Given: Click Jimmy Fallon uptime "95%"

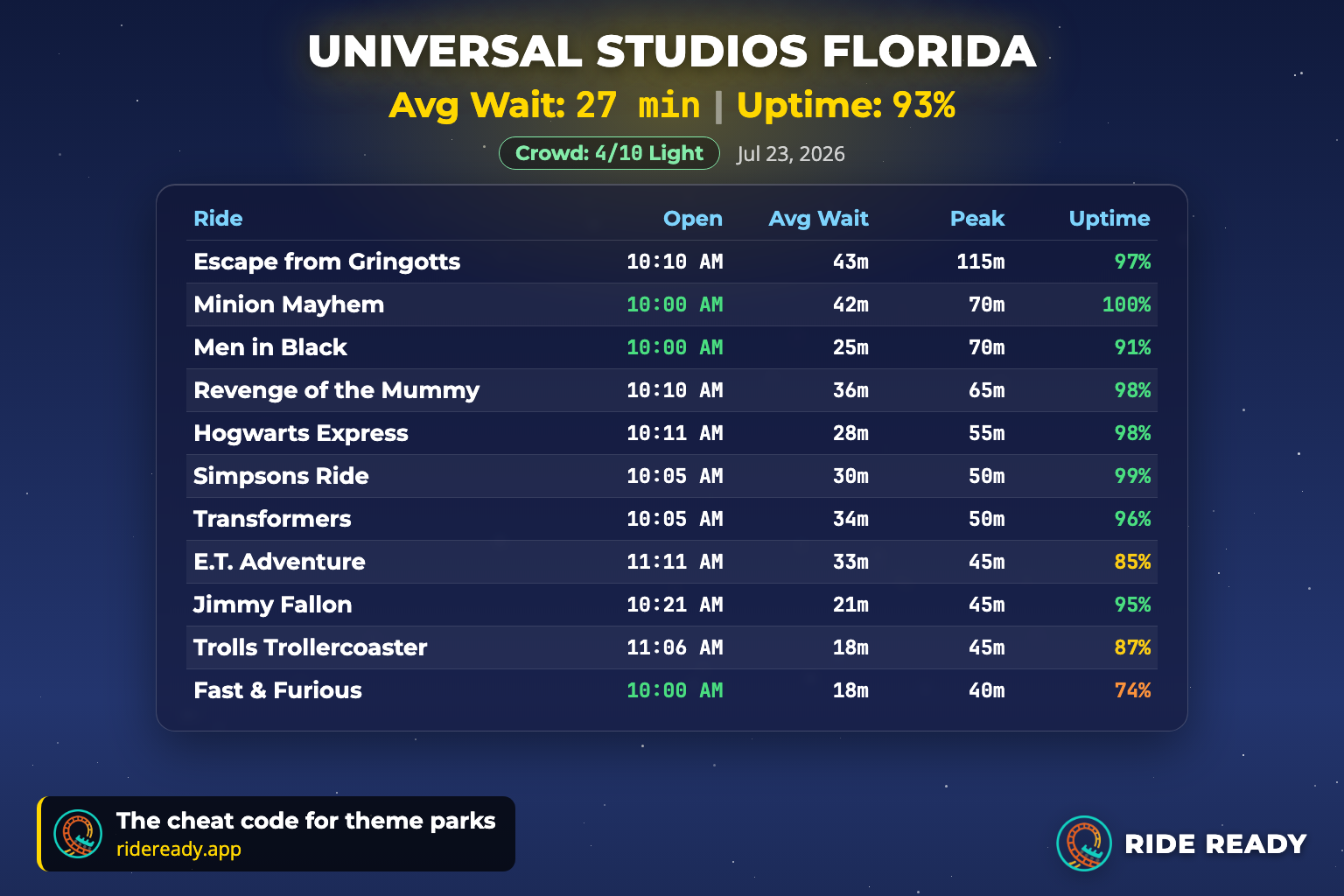Looking at the screenshot, I should pyautogui.click(x=1132, y=605).
